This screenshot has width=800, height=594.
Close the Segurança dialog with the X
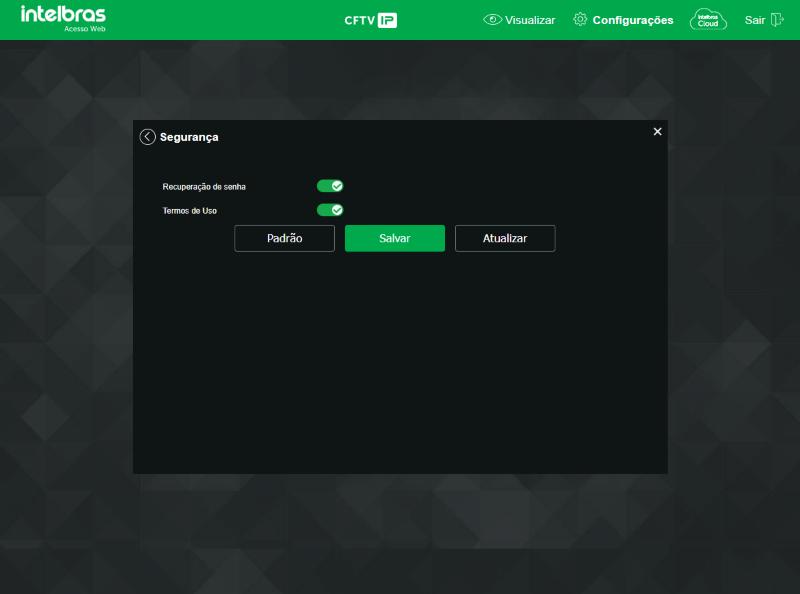pyautogui.click(x=657, y=132)
